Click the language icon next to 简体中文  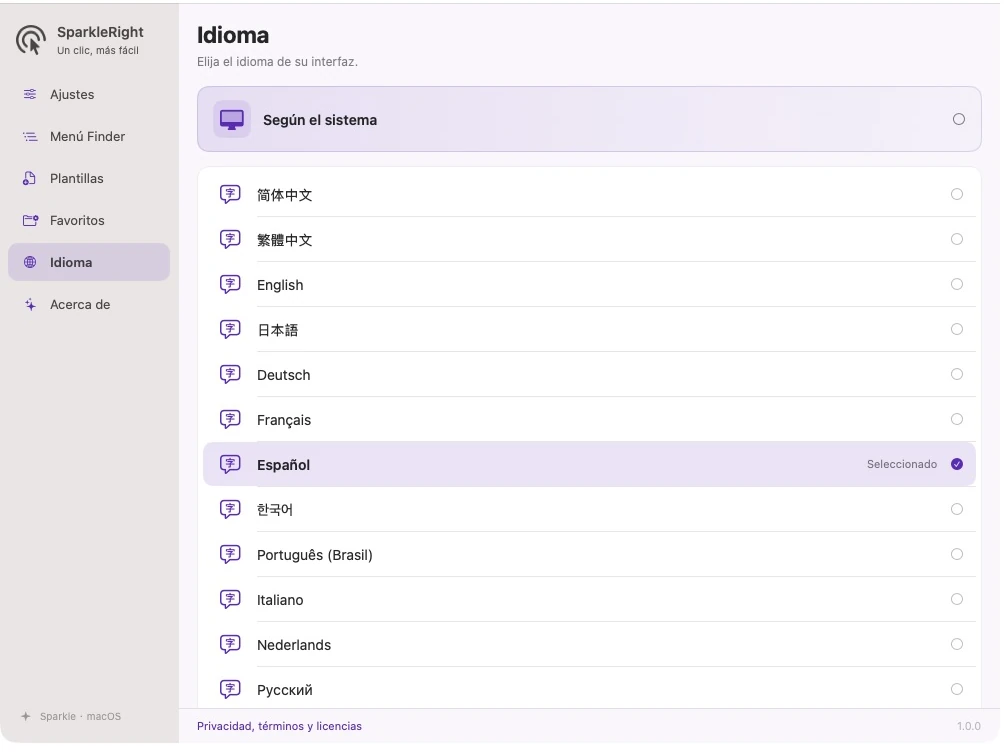click(x=230, y=194)
